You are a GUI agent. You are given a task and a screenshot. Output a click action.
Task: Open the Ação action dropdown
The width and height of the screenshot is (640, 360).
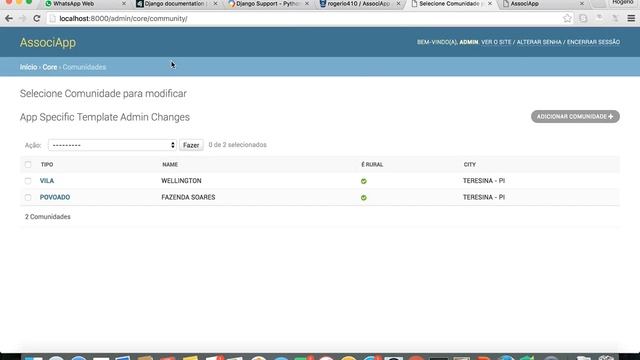coord(112,145)
